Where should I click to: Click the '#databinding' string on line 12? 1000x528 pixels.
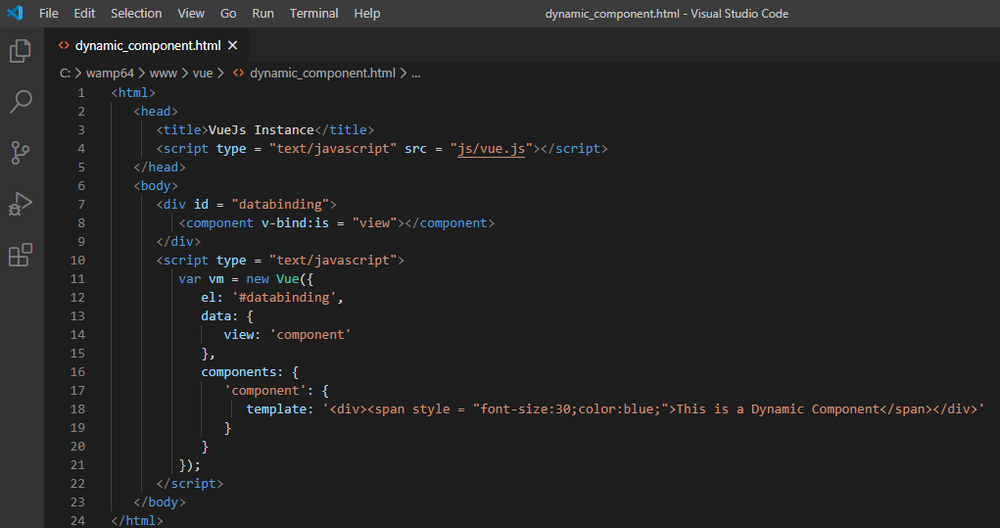[284, 298]
